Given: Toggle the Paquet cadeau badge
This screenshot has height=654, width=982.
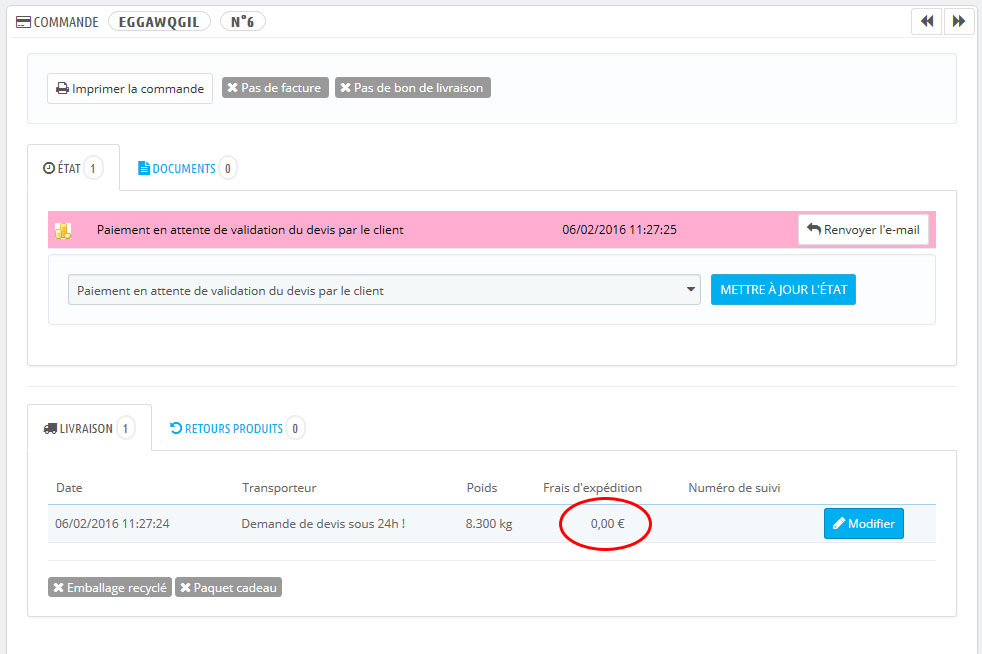Looking at the screenshot, I should [x=229, y=588].
